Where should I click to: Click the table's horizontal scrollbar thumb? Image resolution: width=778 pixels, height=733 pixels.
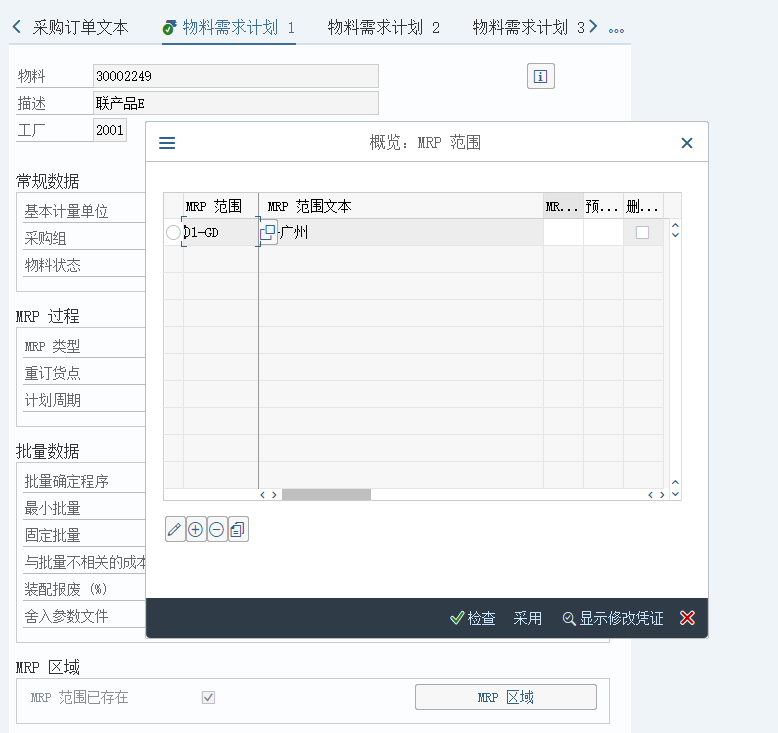[x=326, y=494]
